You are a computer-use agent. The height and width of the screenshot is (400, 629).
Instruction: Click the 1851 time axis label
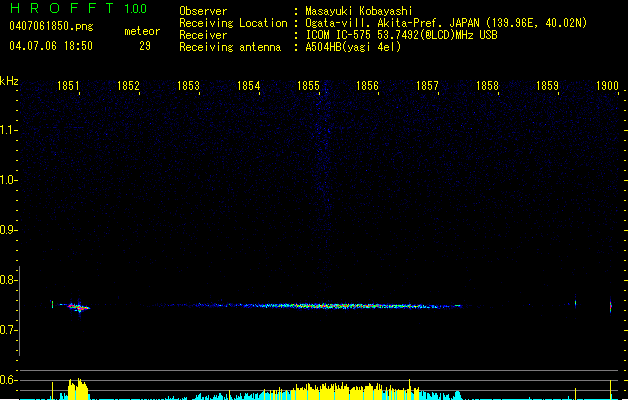pos(68,85)
